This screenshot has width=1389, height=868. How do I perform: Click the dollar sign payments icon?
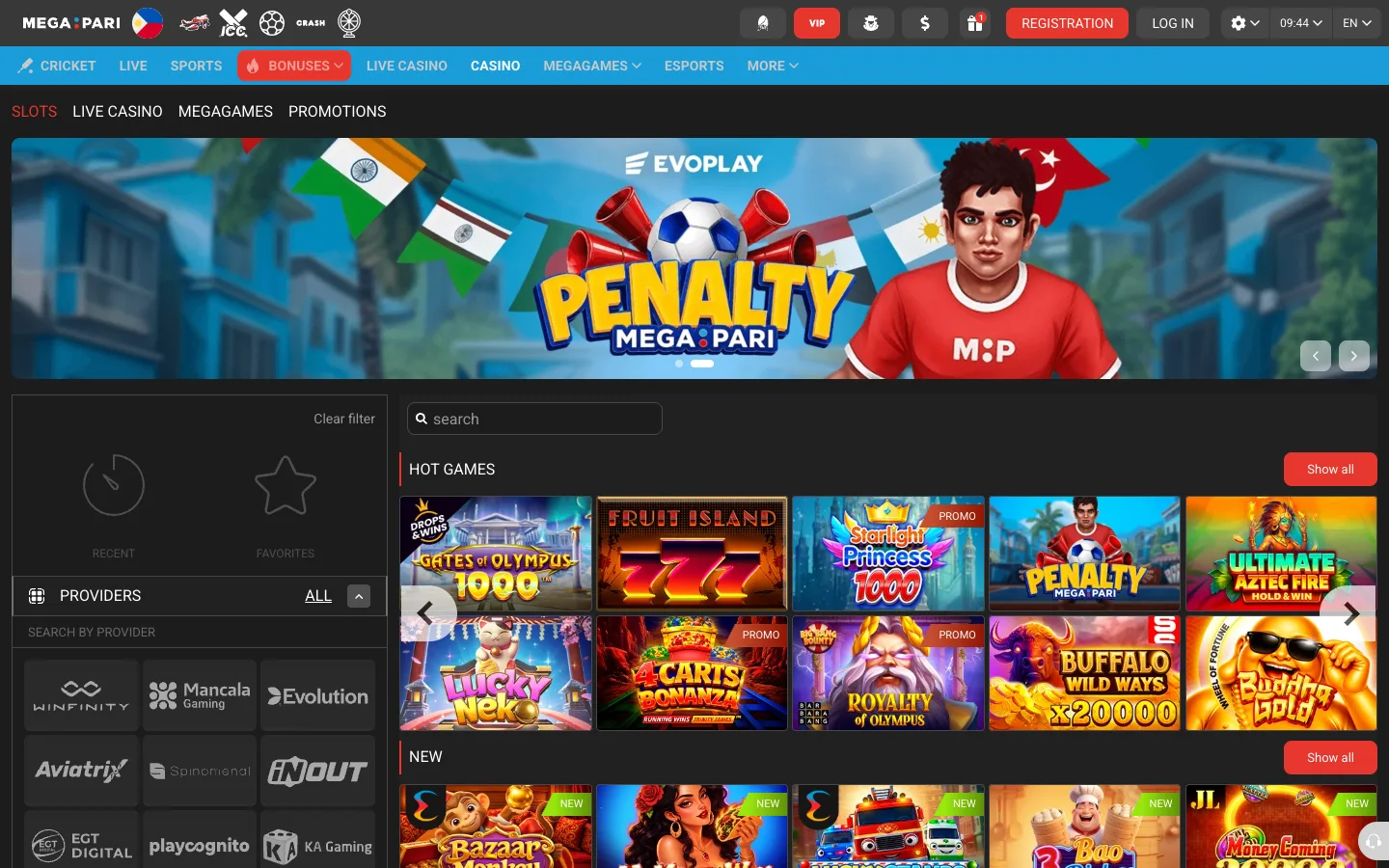pyautogui.click(x=925, y=23)
